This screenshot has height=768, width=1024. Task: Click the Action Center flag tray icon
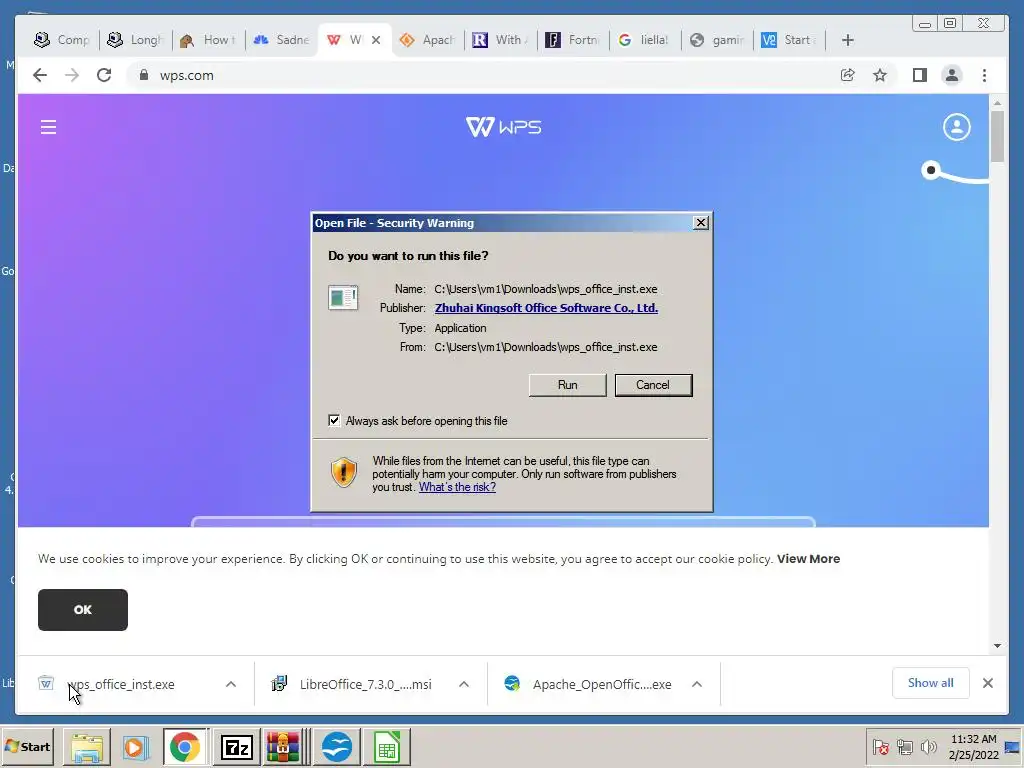880,746
